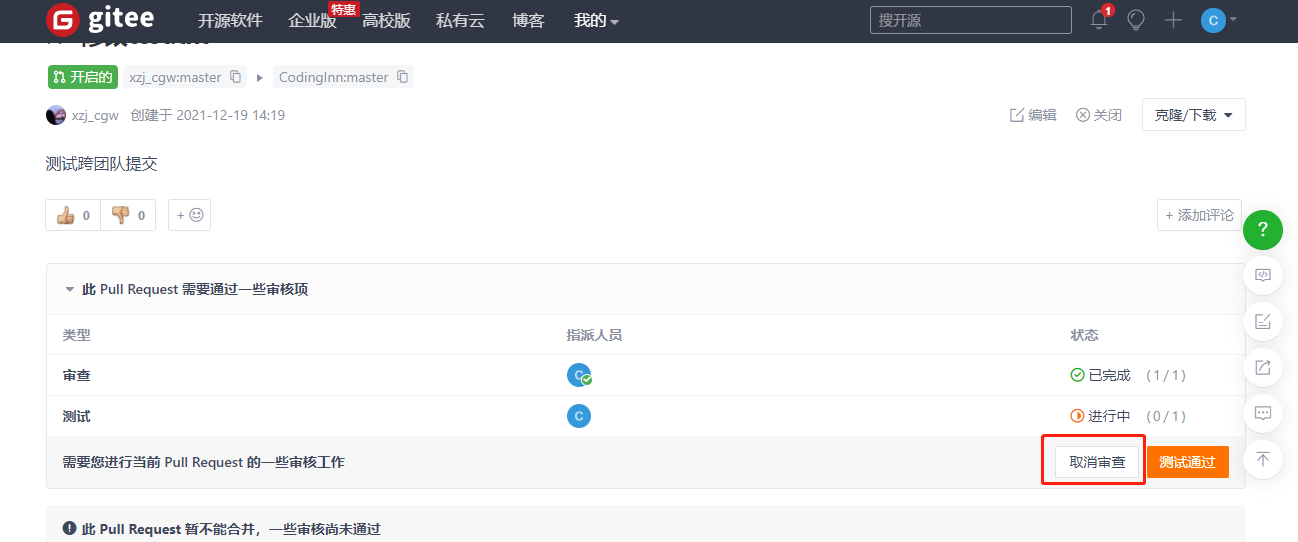The width and height of the screenshot is (1298, 542).
Task: Click the 已完成 status check icon
Action: (1077, 375)
